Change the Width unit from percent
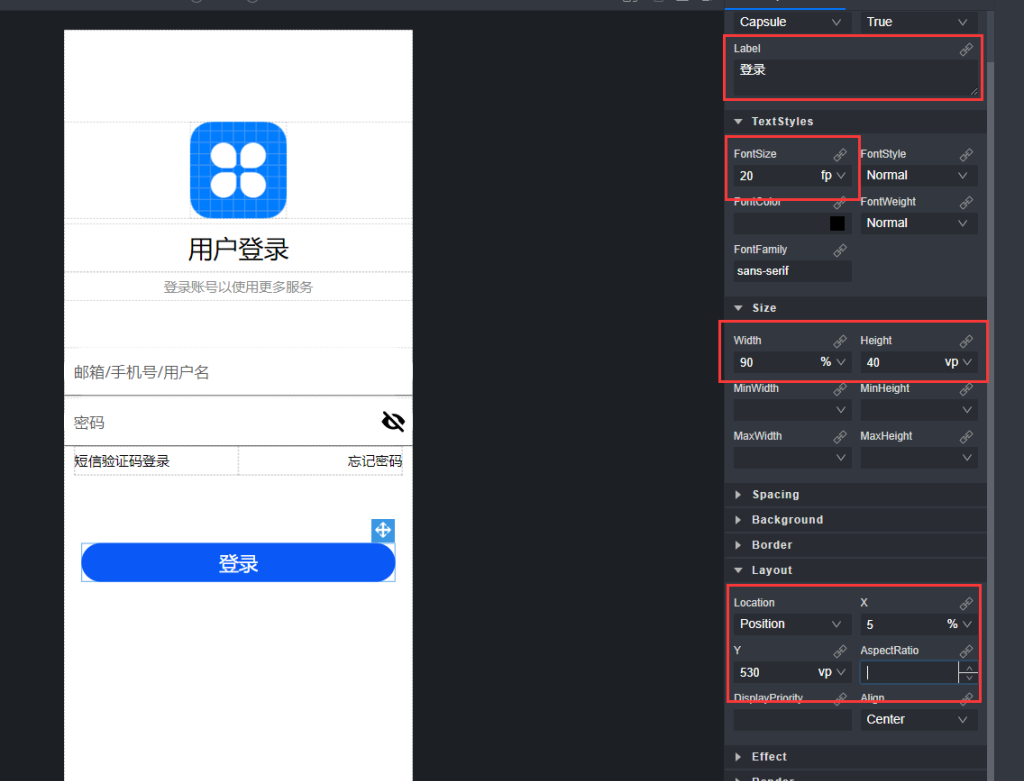The image size is (1024, 781). [833, 362]
